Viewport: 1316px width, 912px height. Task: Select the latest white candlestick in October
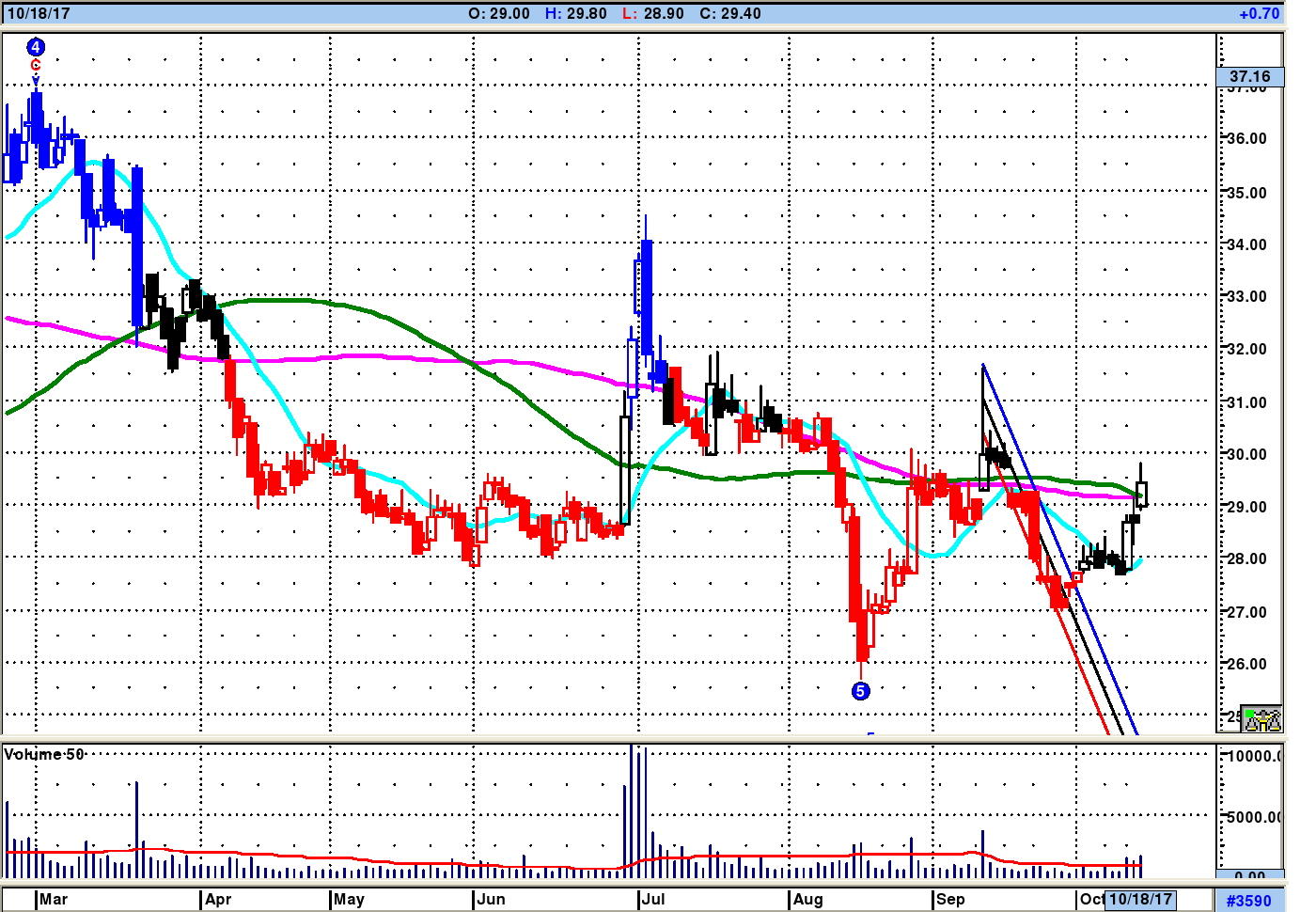1141,493
